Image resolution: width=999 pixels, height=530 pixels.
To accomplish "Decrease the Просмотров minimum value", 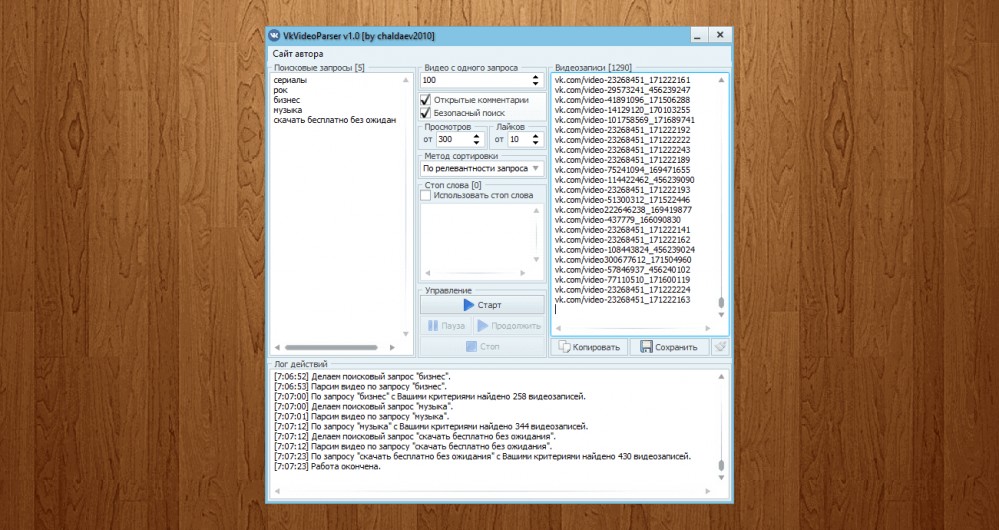I will tap(476, 142).
